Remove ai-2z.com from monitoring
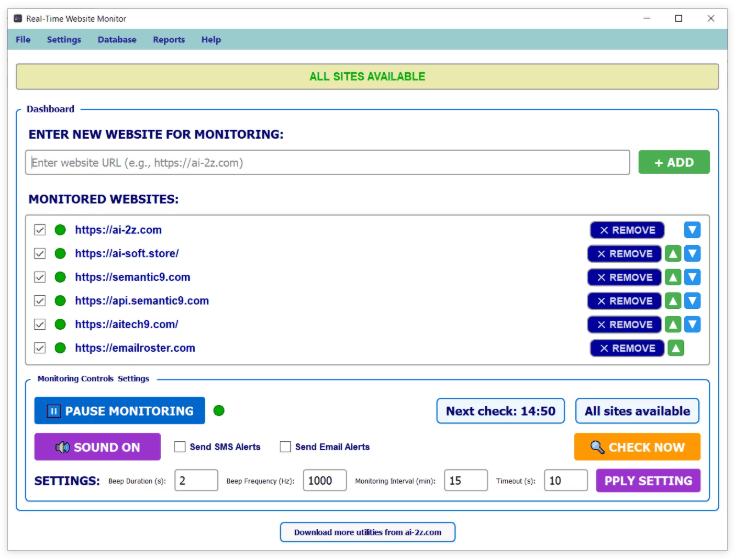Viewport: 736px width, 560px height. coord(627,230)
